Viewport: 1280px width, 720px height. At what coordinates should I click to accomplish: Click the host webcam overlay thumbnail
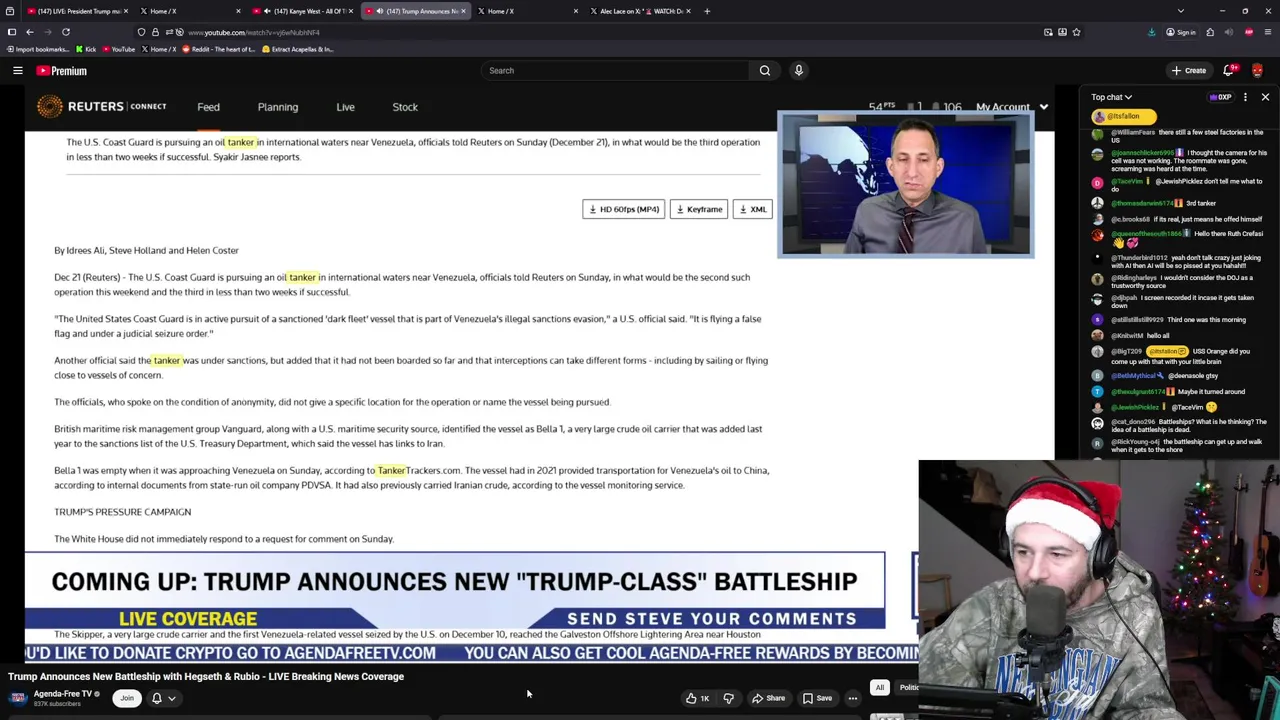click(906, 184)
